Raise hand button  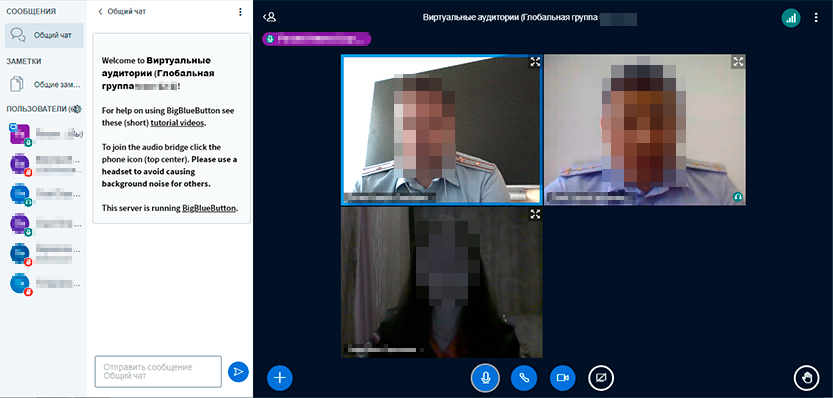click(806, 378)
